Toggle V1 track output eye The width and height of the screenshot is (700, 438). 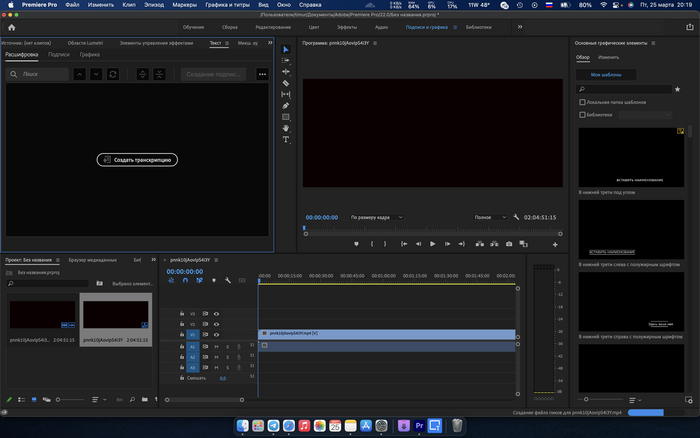coord(216,335)
